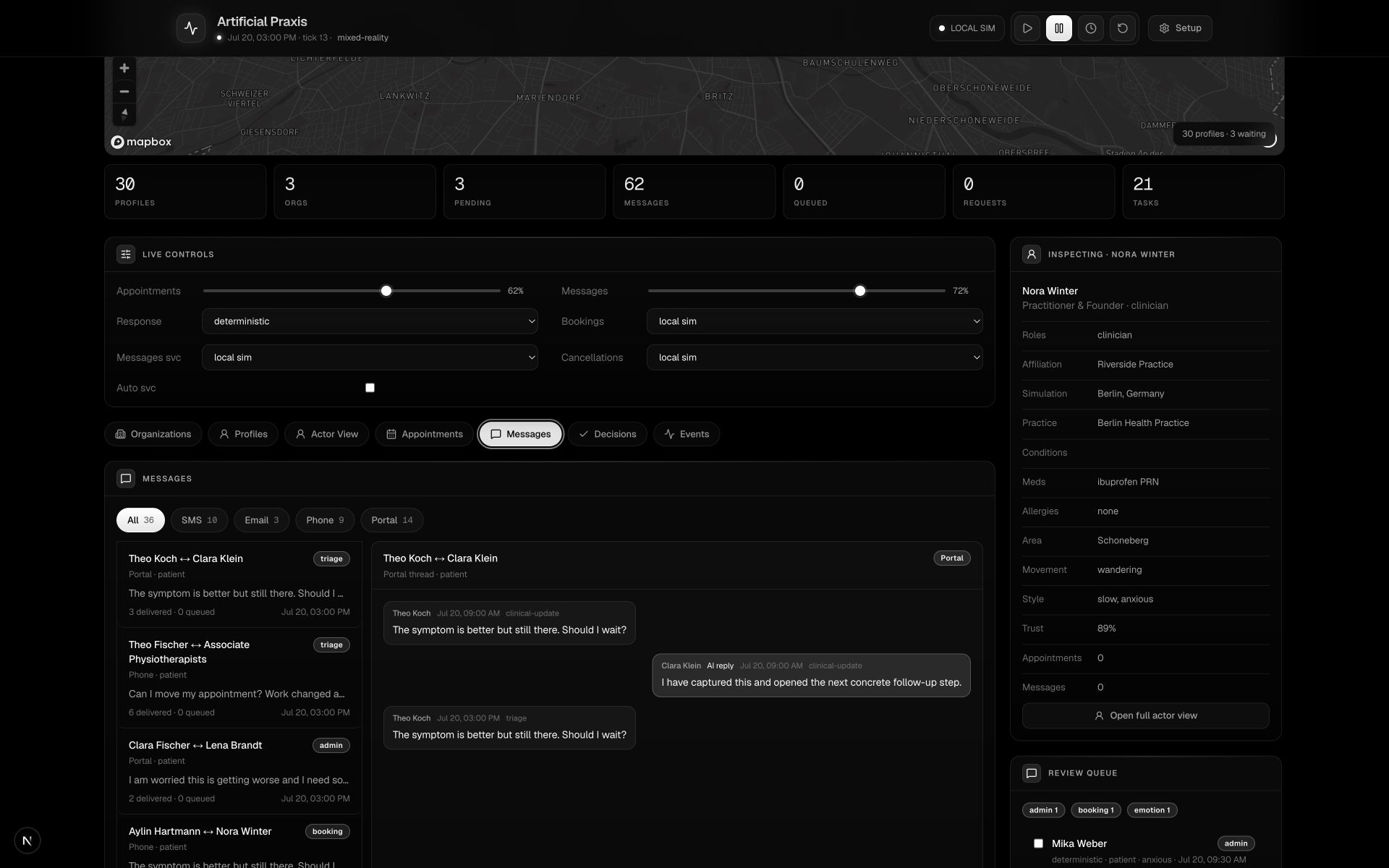
Task: Click the 30 profiles · 3 waiting map badge
Action: (x=1223, y=134)
